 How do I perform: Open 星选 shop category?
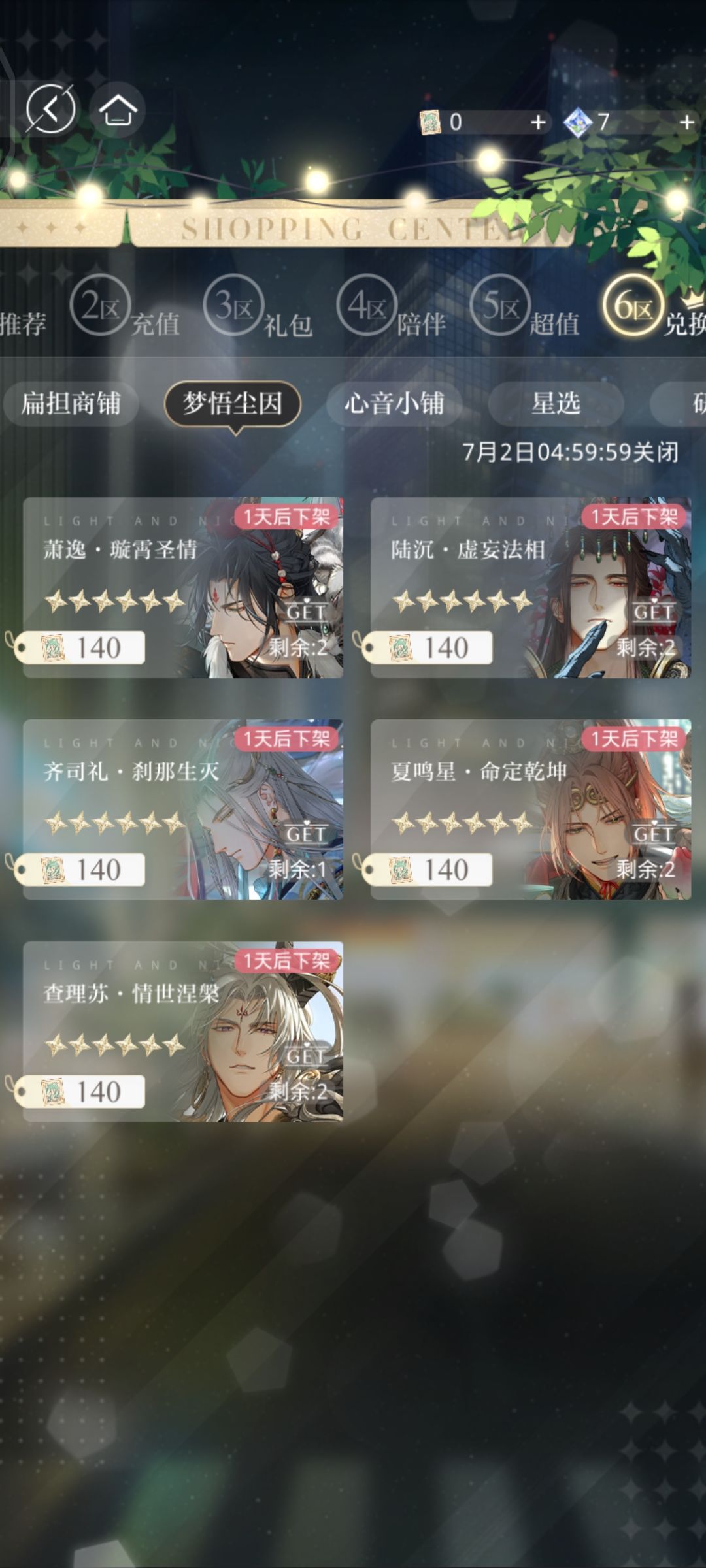[556, 403]
